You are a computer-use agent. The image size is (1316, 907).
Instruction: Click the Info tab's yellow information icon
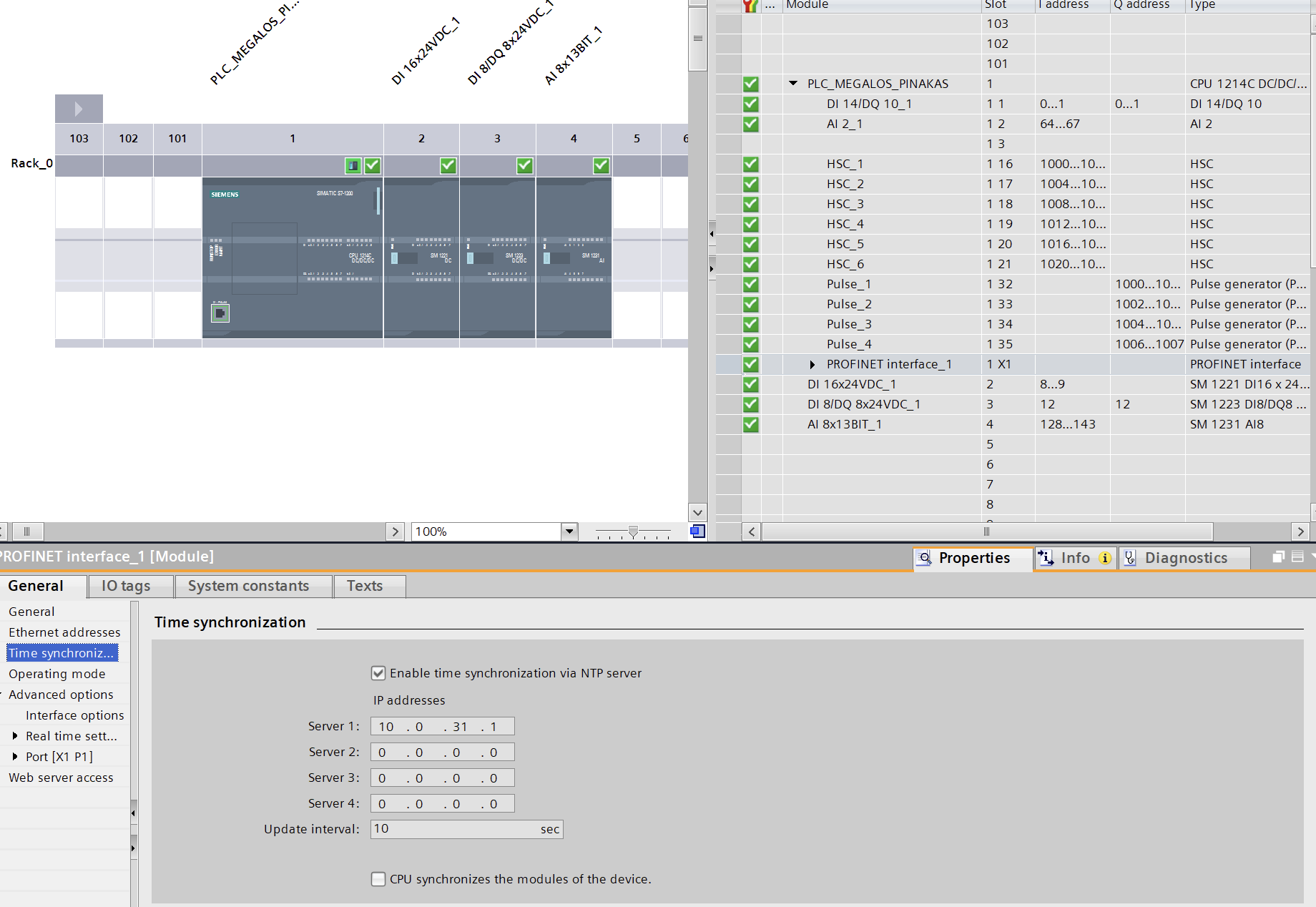(x=1105, y=558)
